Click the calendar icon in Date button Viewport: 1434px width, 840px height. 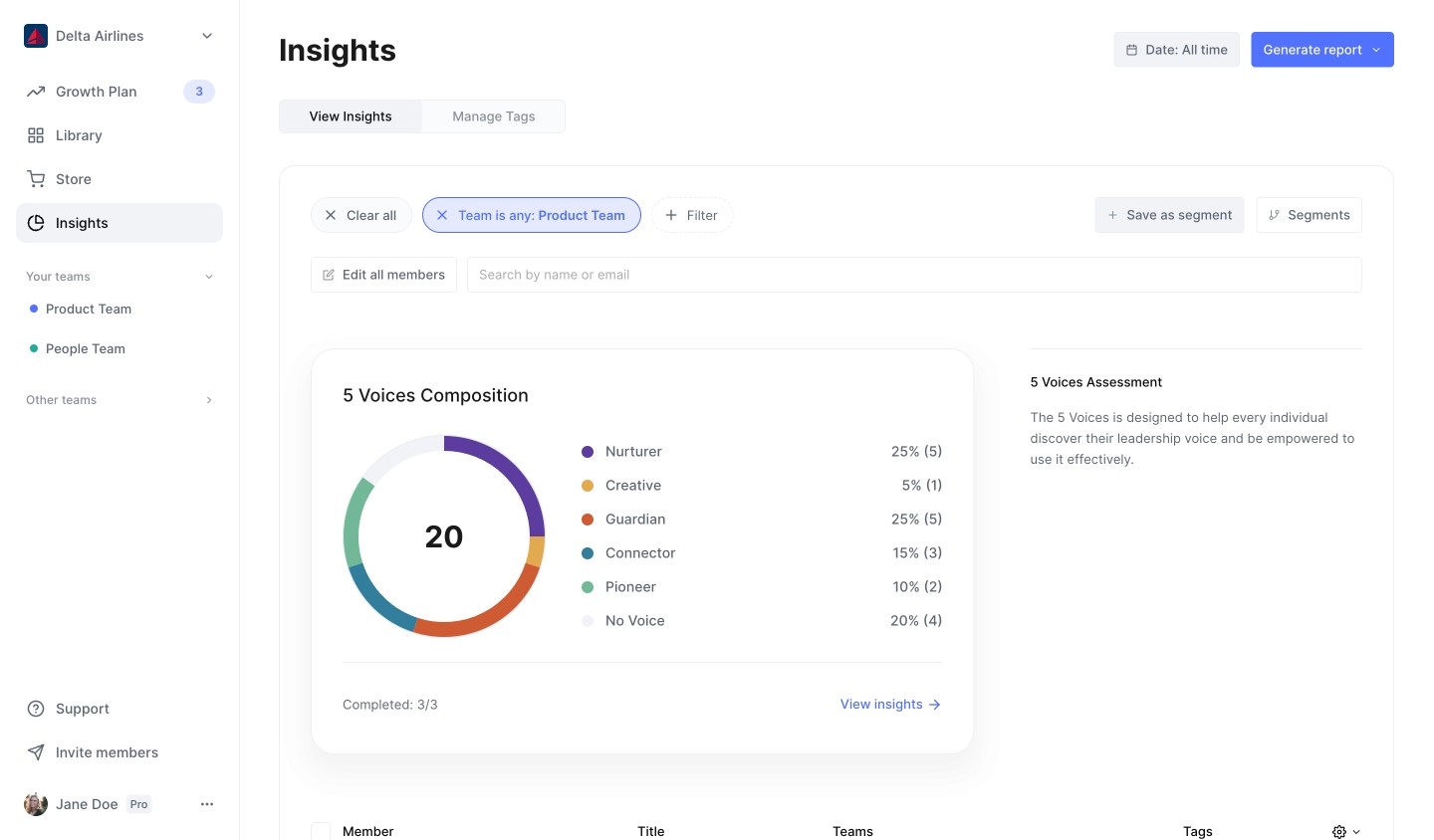click(1131, 50)
